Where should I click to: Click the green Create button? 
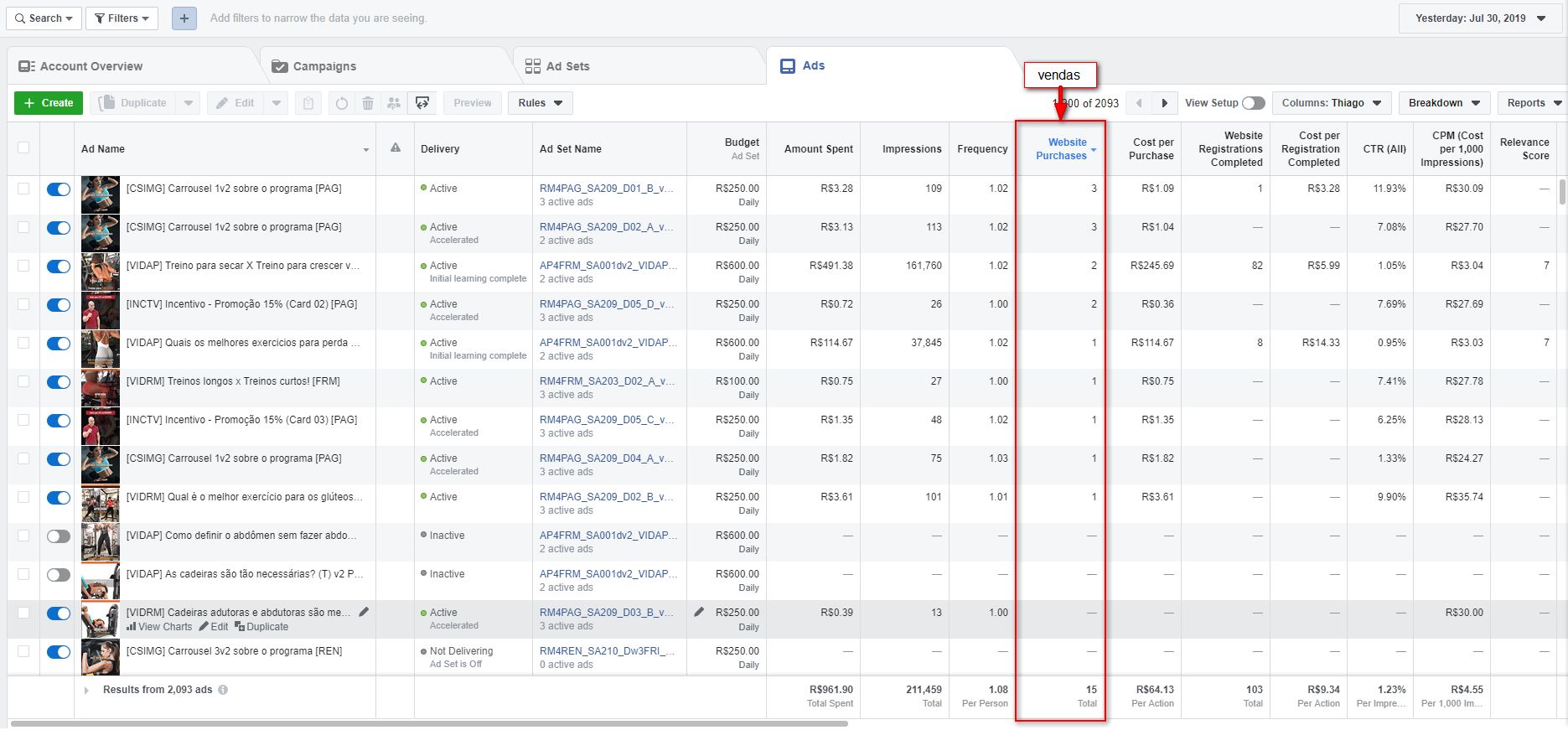pos(49,103)
